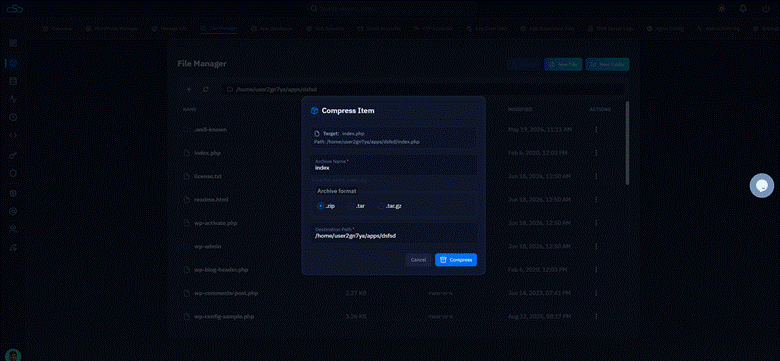Open the at-sign email sidebar icon
Screen dimensions: 780x361
click(x=13, y=211)
